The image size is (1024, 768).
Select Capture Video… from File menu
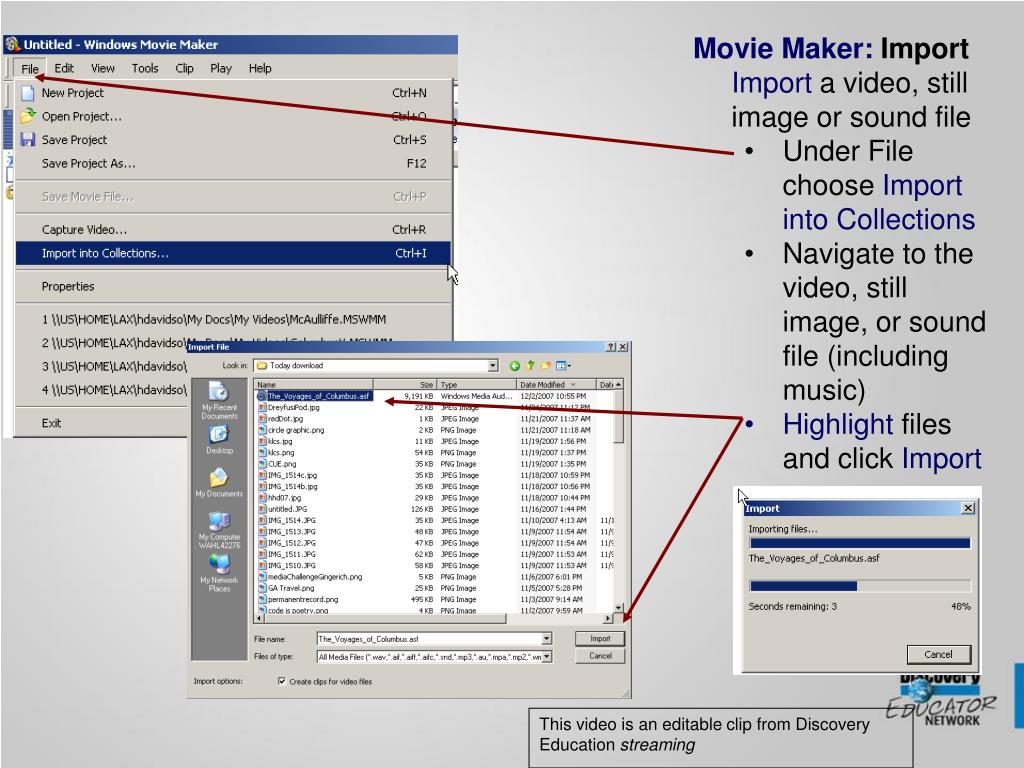[x=233, y=230]
